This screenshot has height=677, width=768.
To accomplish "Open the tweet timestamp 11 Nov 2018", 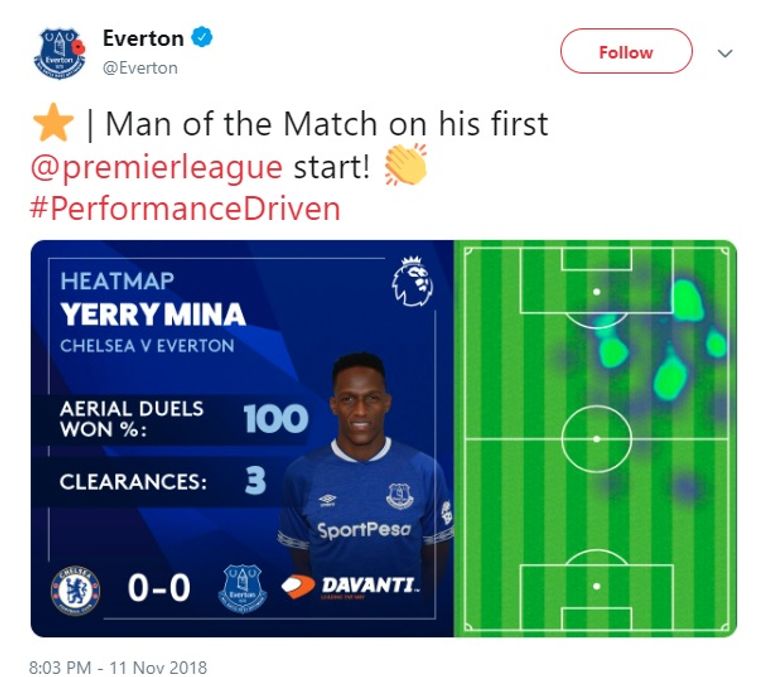I will 118,667.
